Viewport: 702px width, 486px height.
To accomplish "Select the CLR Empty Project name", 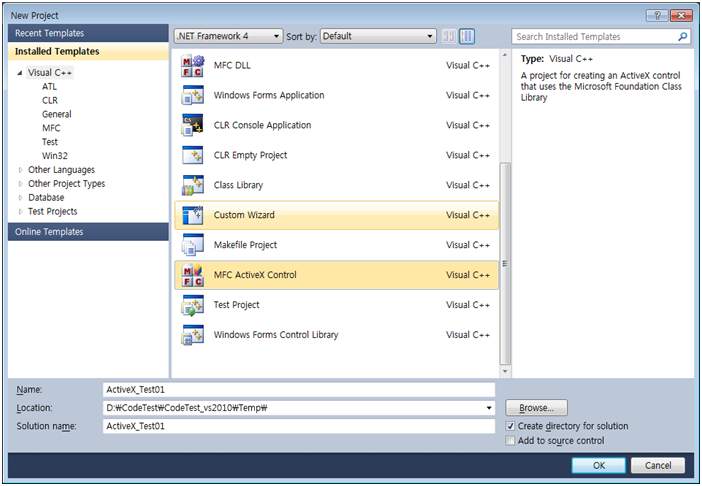I will (x=250, y=155).
